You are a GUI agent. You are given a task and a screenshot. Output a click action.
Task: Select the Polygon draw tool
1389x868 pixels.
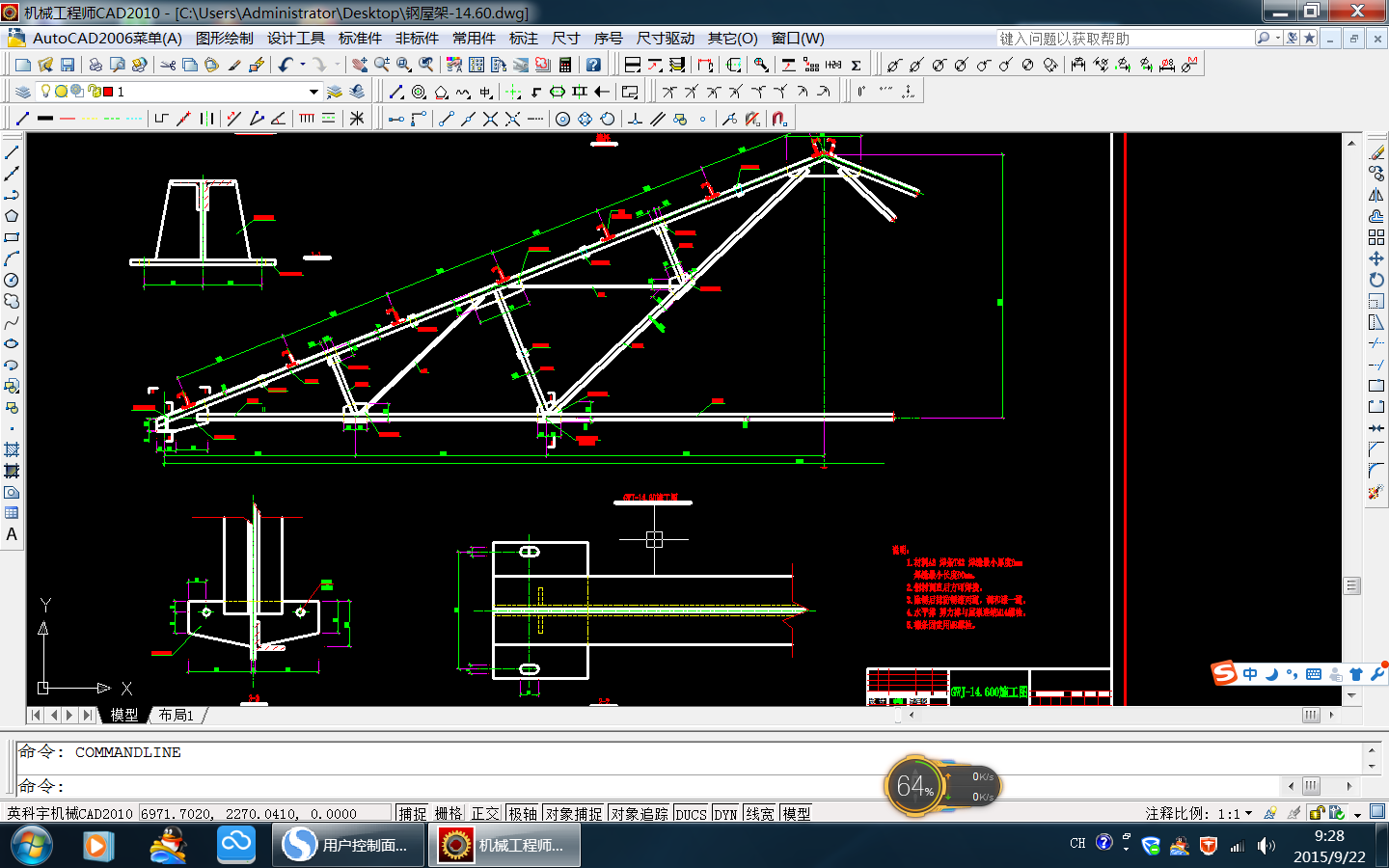point(12,216)
